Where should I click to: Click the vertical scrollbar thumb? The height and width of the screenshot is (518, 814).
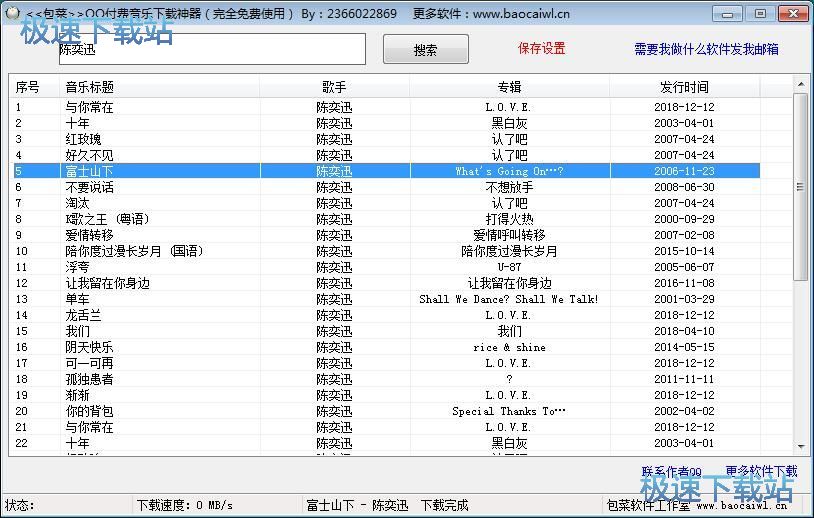click(801, 187)
